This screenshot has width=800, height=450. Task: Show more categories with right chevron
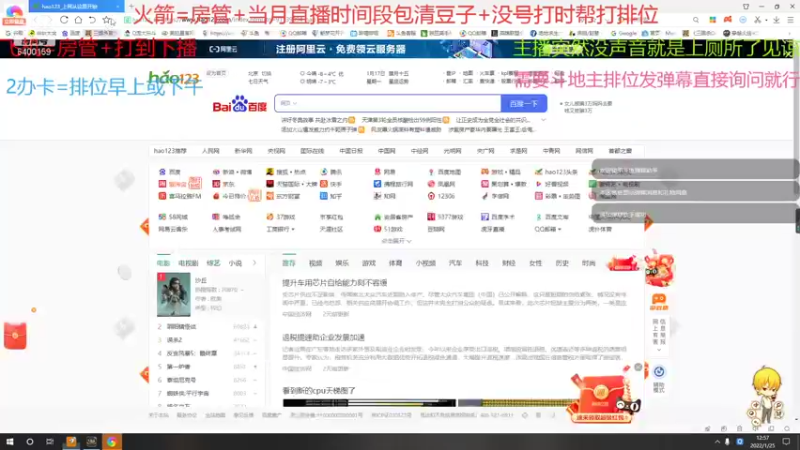click(x=255, y=263)
